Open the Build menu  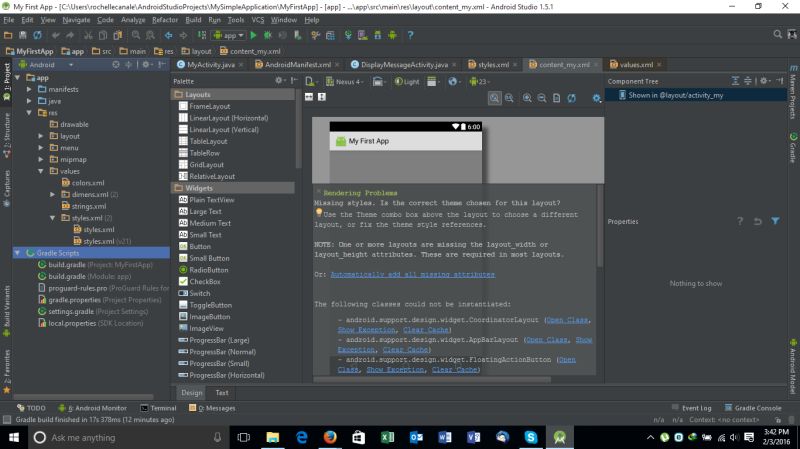[x=193, y=20]
